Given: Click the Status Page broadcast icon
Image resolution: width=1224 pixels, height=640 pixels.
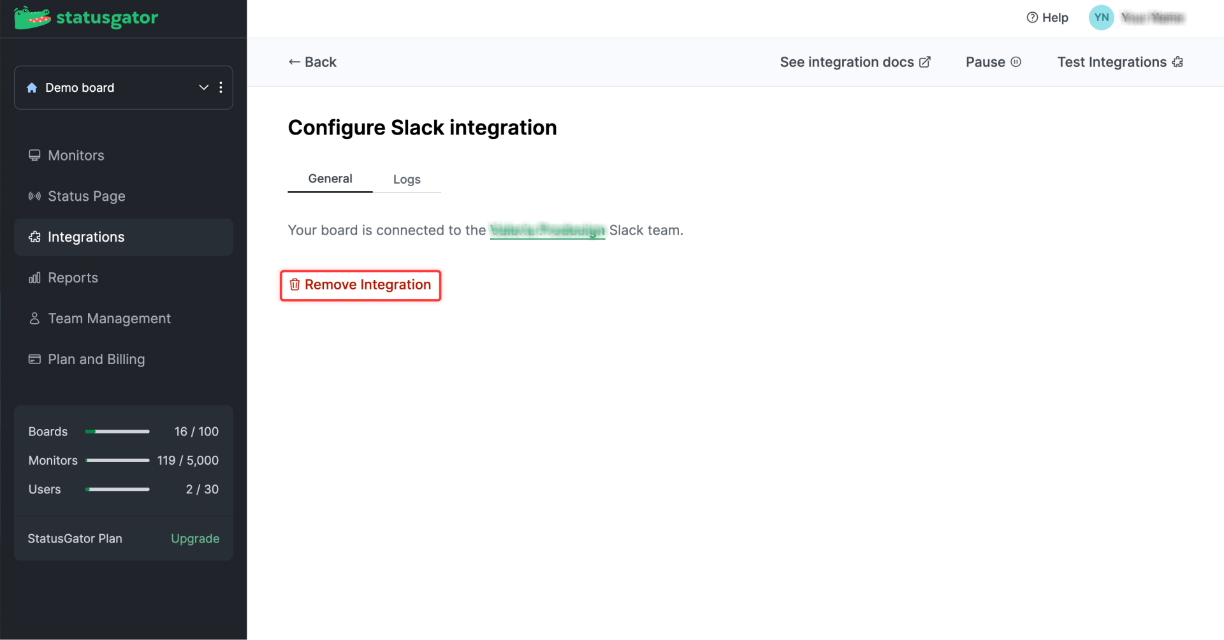Looking at the screenshot, I should (x=35, y=196).
